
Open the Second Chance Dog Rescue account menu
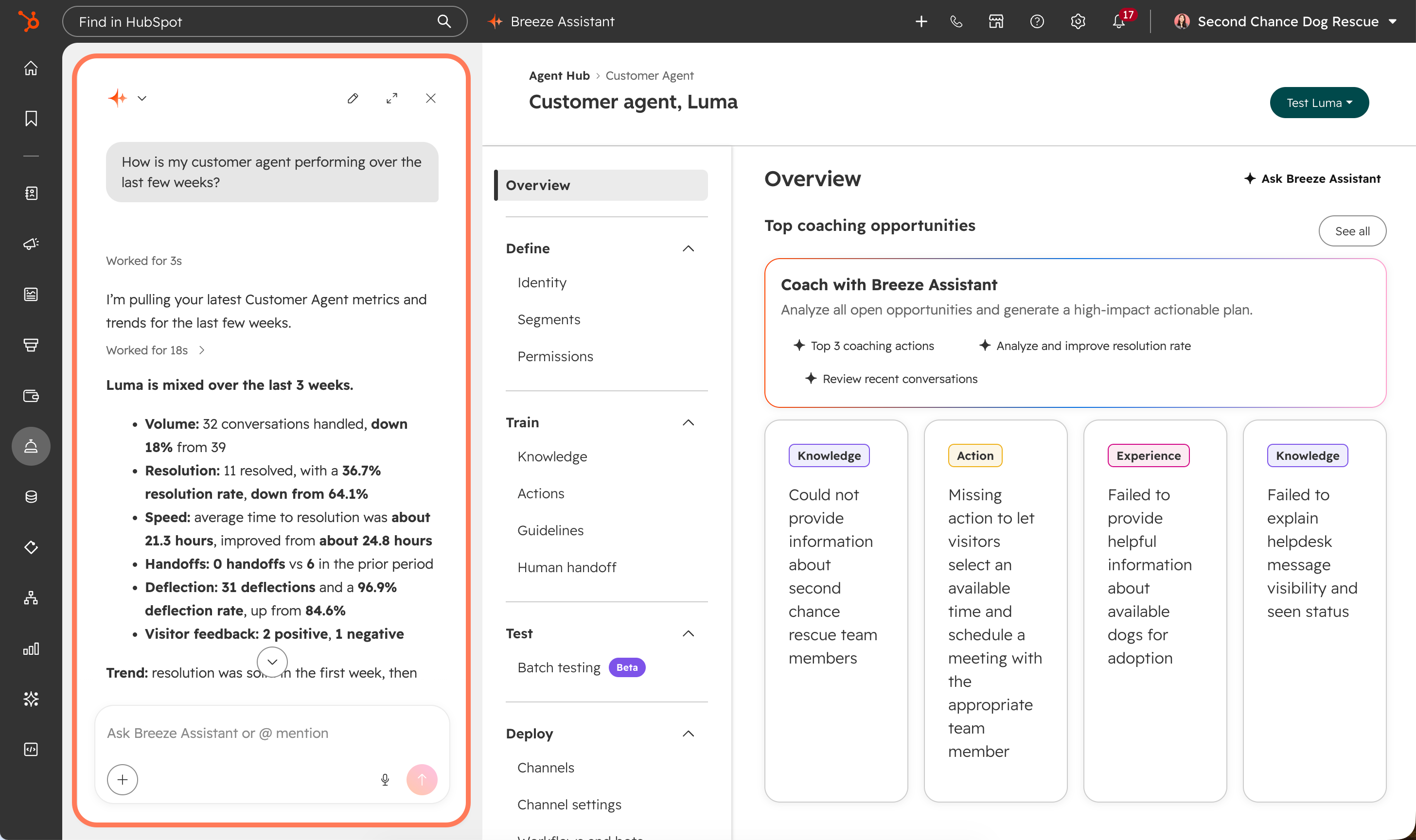[1285, 21]
